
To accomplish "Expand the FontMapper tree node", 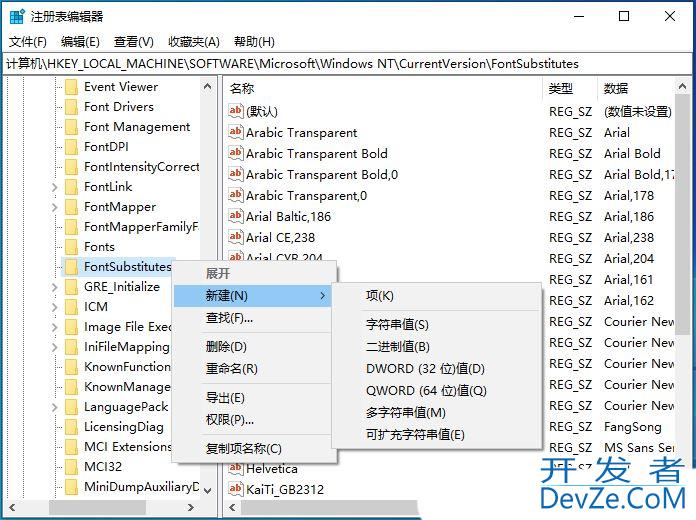I will 55,207.
